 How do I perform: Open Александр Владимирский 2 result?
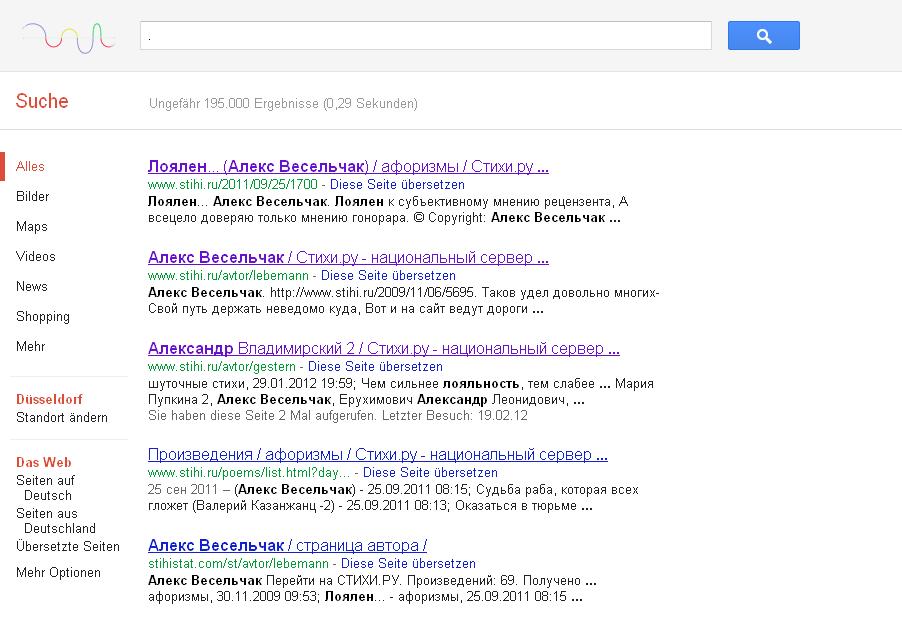(x=383, y=349)
